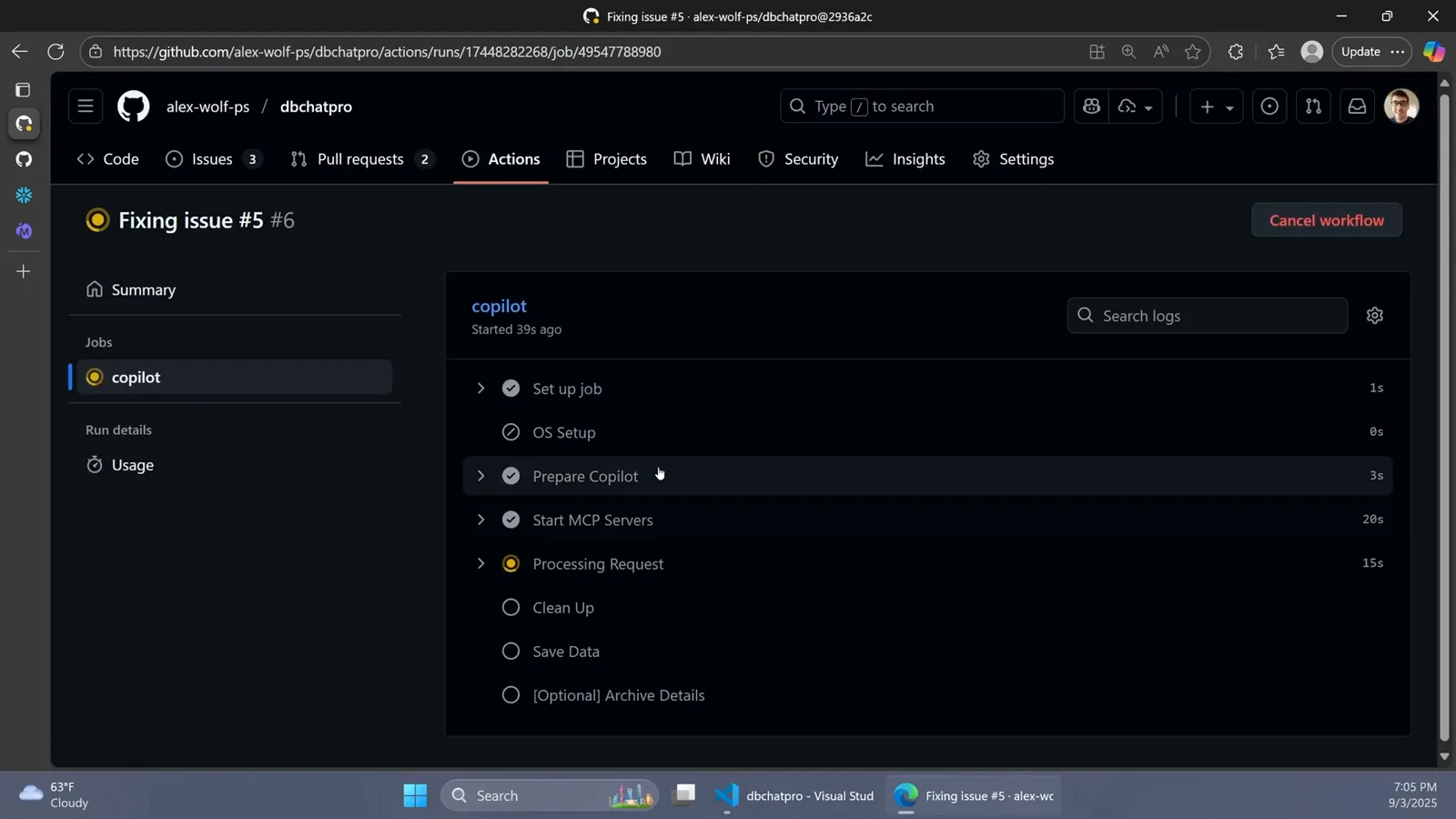1456x819 pixels.
Task: Open the Task View icon on the taskbar
Action: 683,795
